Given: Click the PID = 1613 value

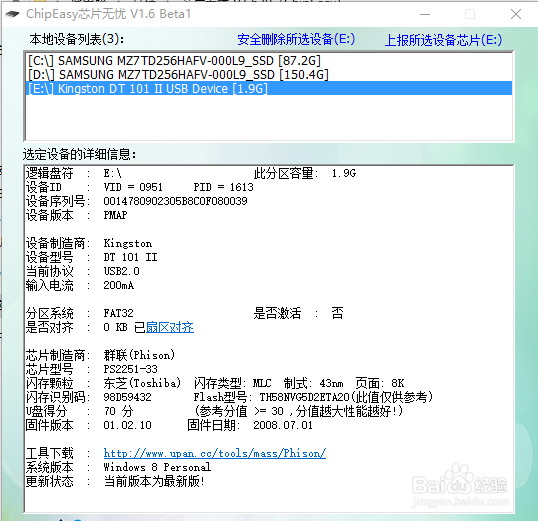Looking at the screenshot, I should point(223,187).
